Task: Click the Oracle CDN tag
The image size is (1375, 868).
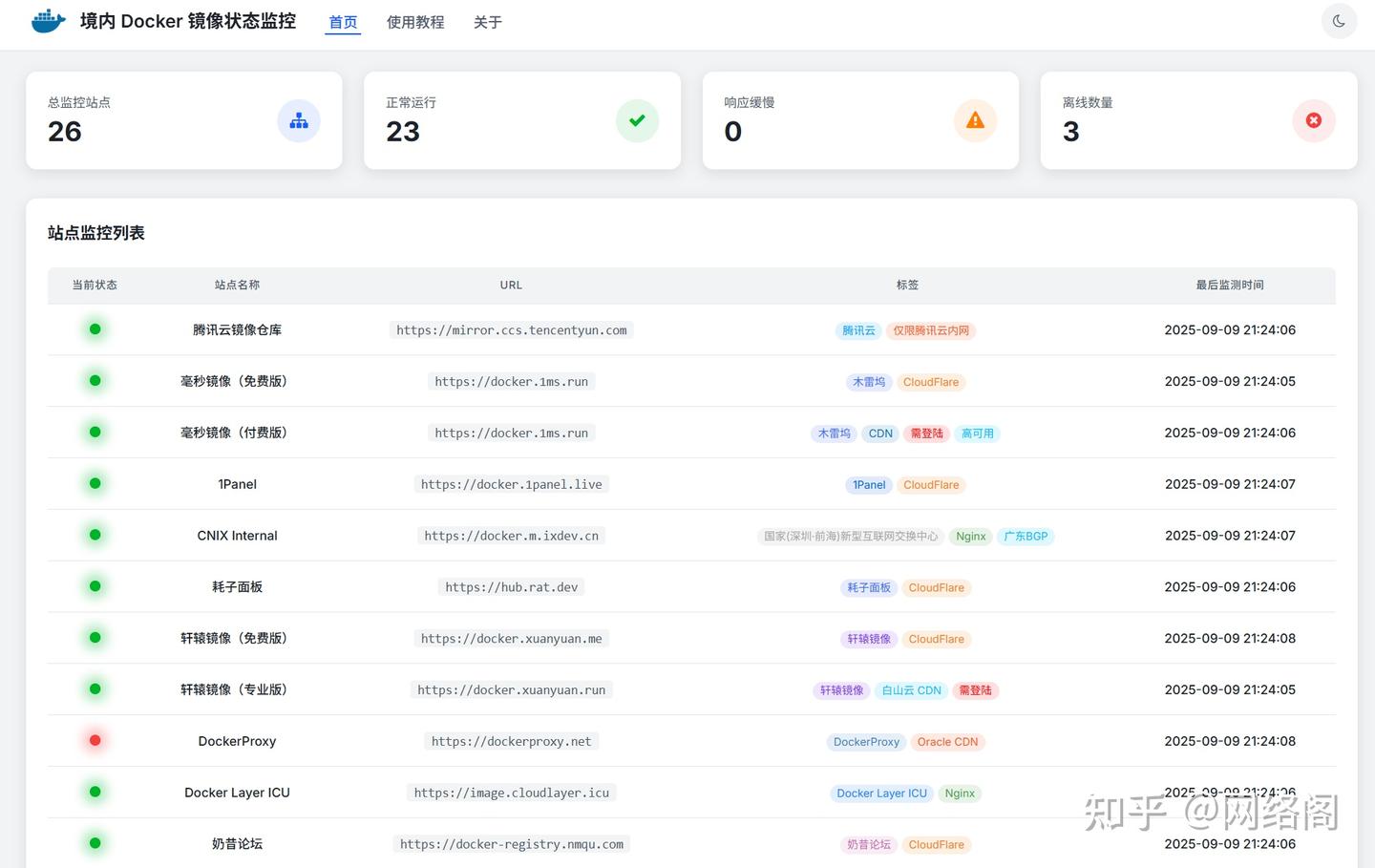Action: [947, 742]
